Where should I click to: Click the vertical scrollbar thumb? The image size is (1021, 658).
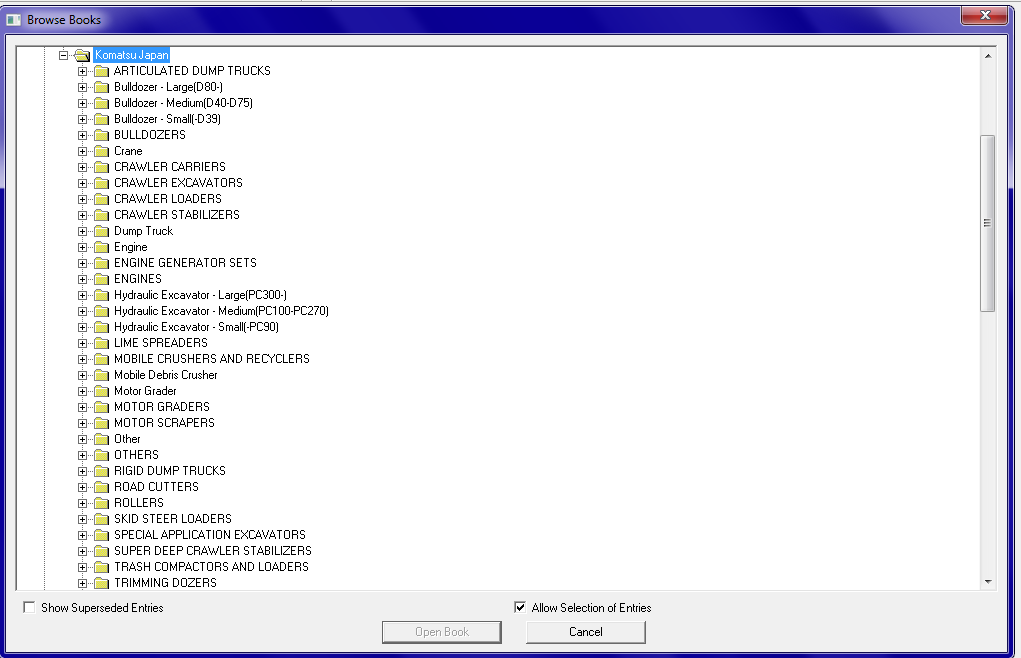[988, 223]
